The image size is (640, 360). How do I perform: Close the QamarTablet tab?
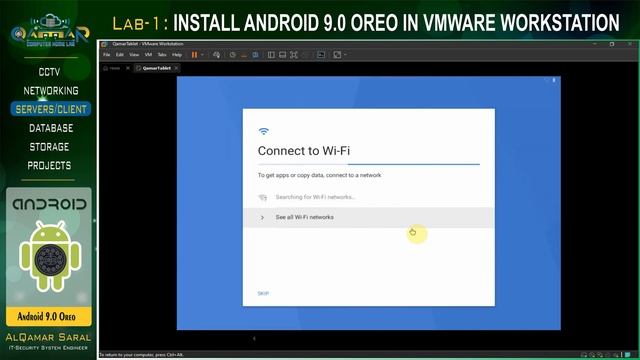176,68
